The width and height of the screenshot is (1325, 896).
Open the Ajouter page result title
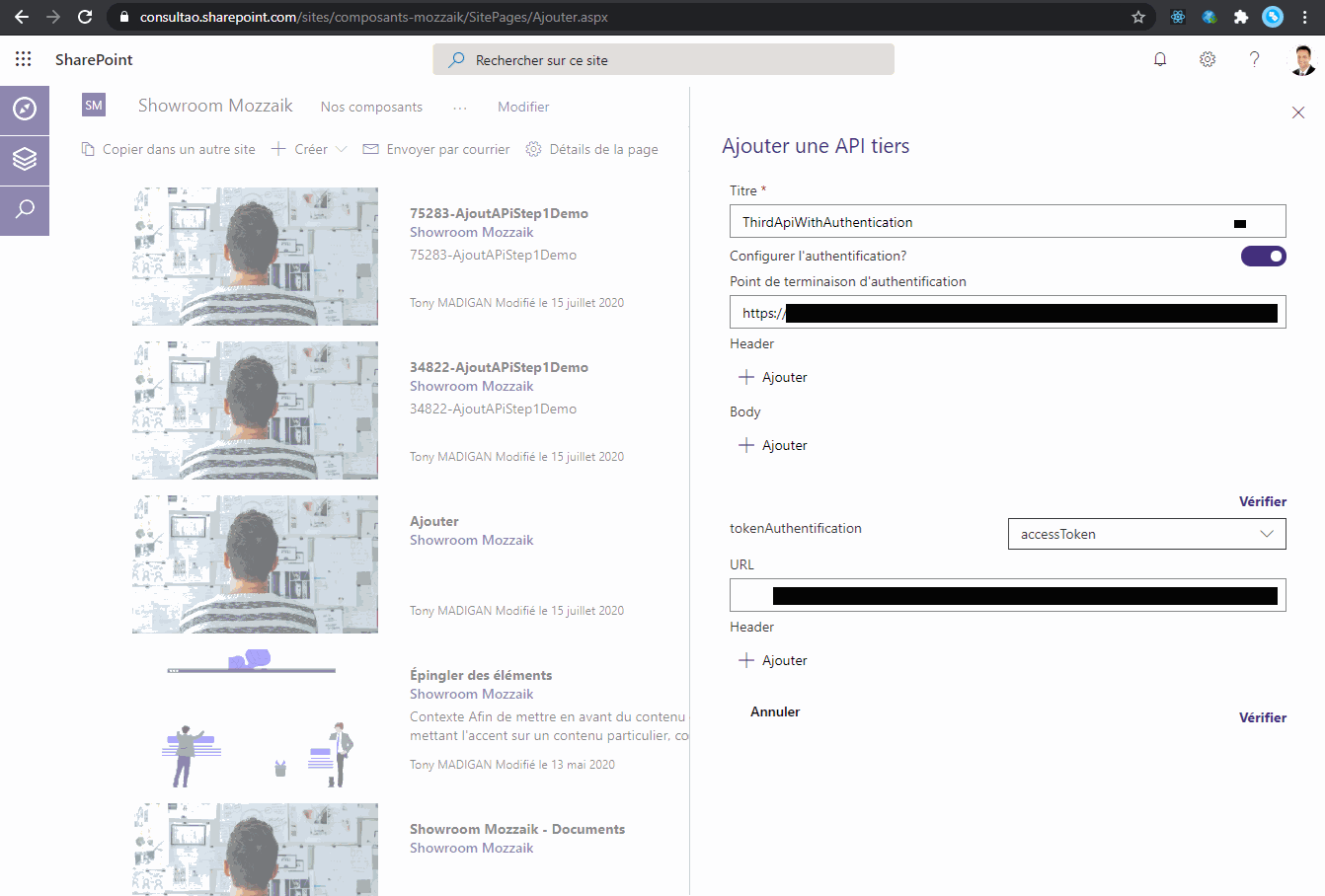click(x=434, y=521)
